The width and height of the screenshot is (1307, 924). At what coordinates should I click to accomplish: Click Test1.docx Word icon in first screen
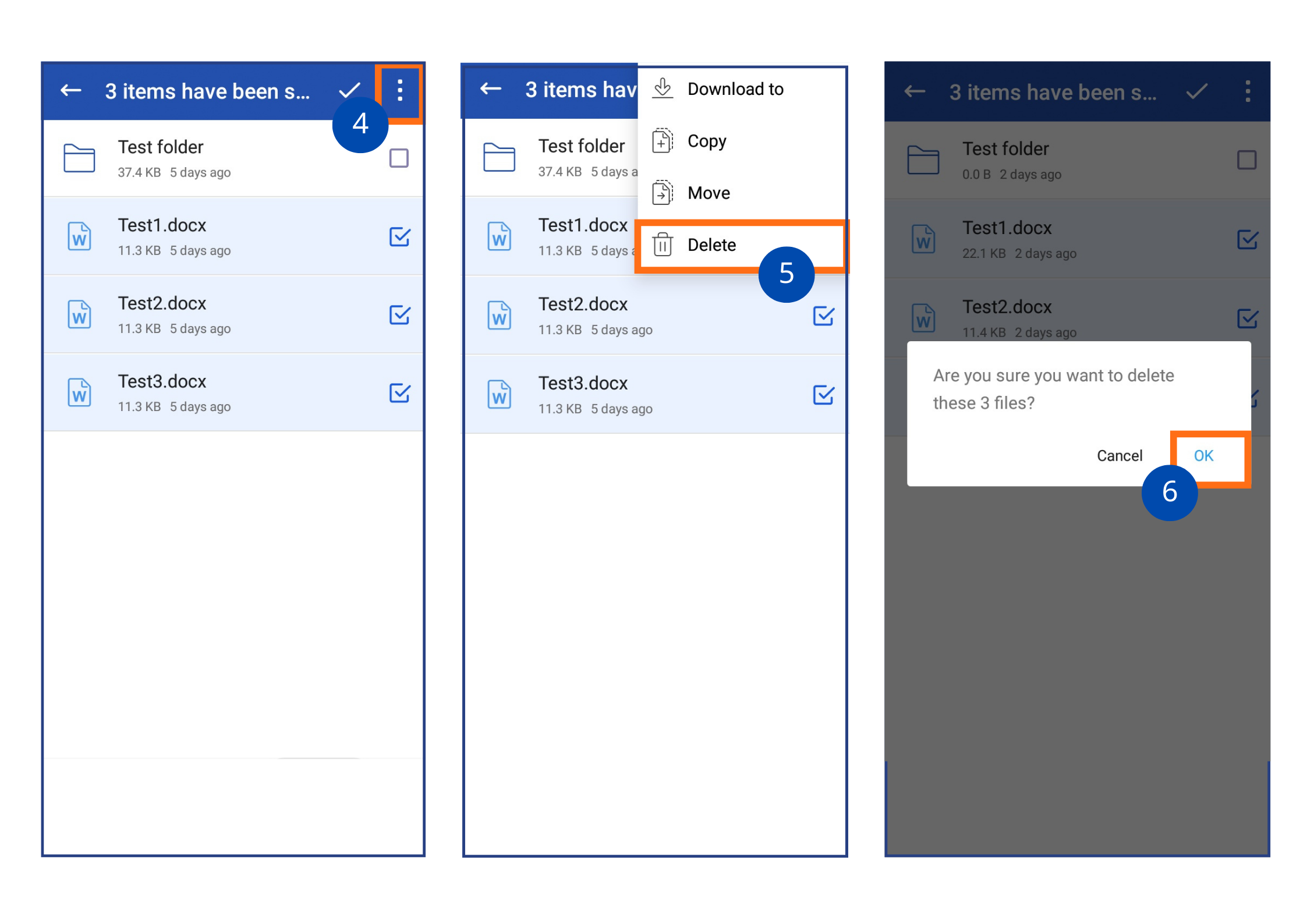click(x=79, y=236)
